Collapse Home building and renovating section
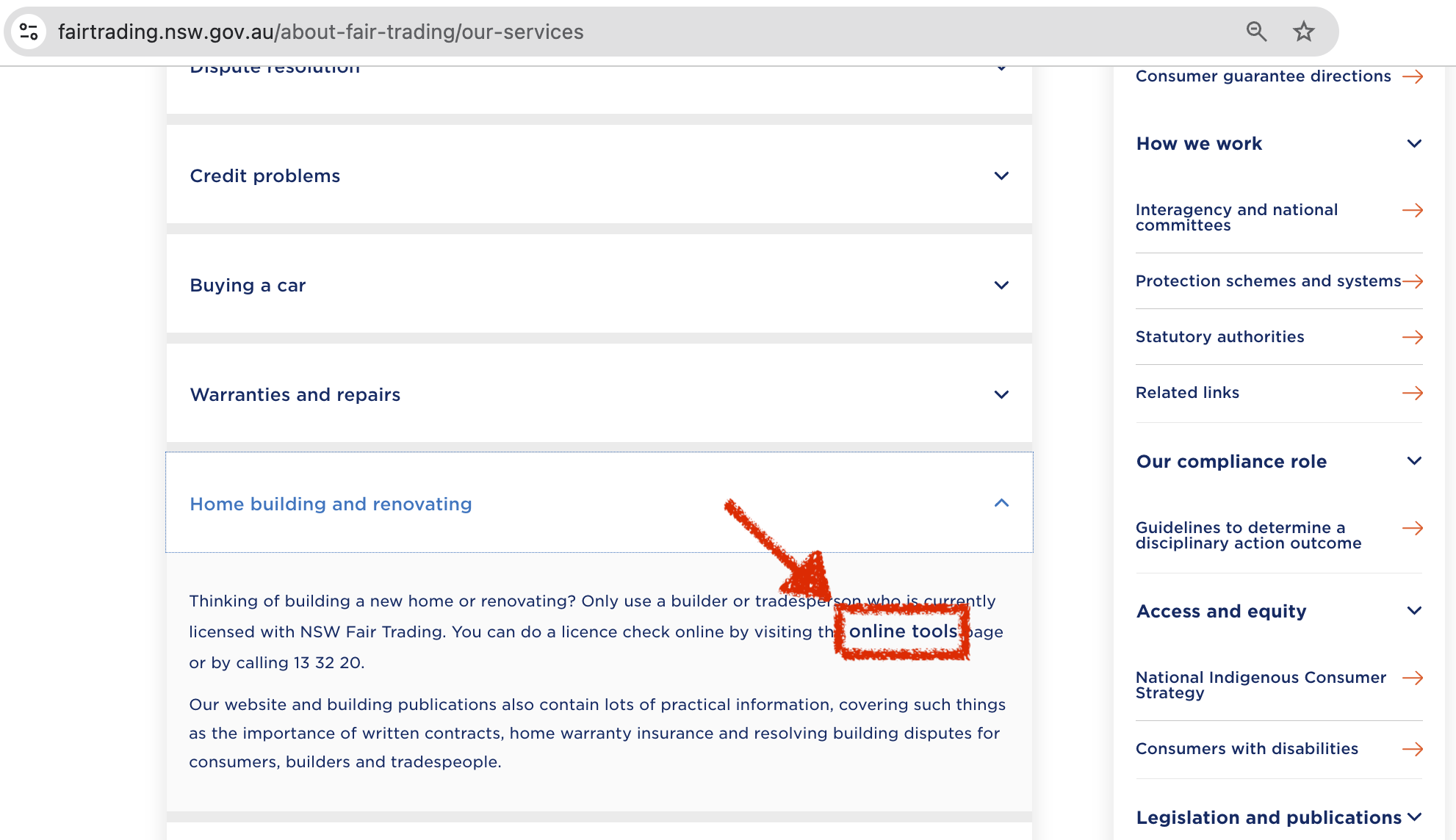 tap(1001, 504)
